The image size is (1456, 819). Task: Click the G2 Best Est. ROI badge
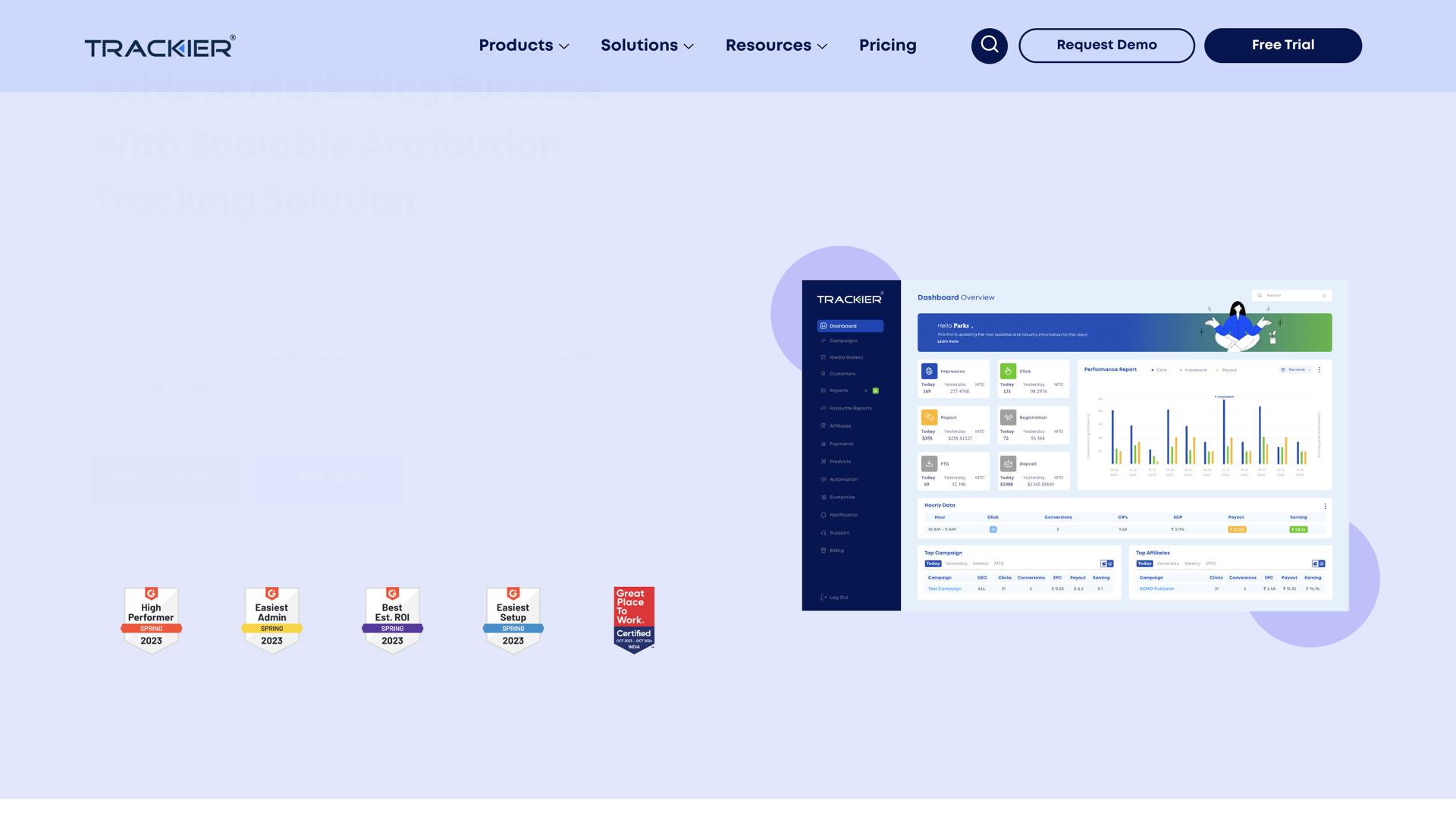point(392,620)
